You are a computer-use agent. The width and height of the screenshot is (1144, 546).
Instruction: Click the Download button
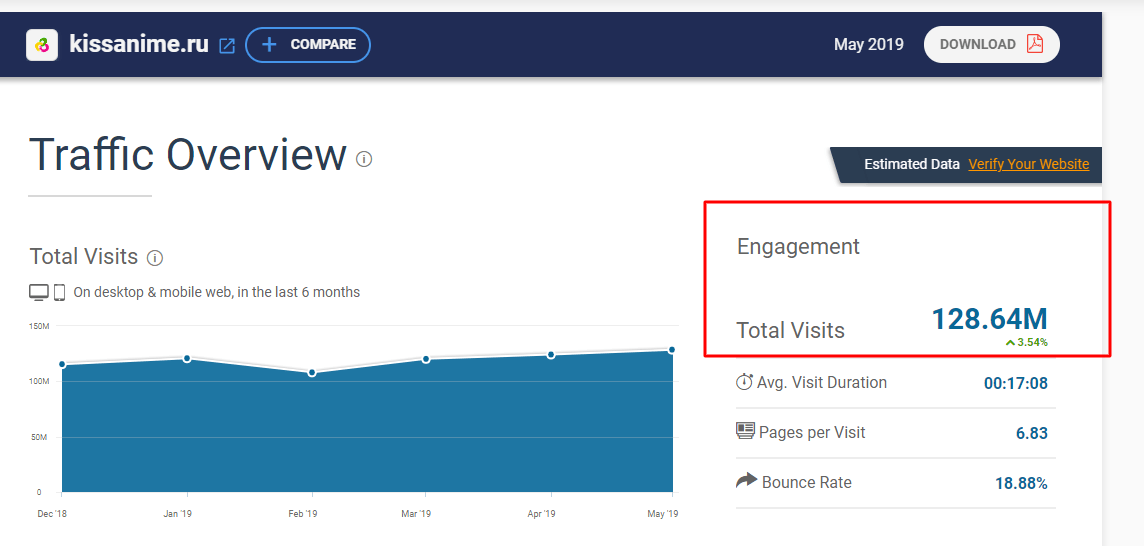[992, 45]
